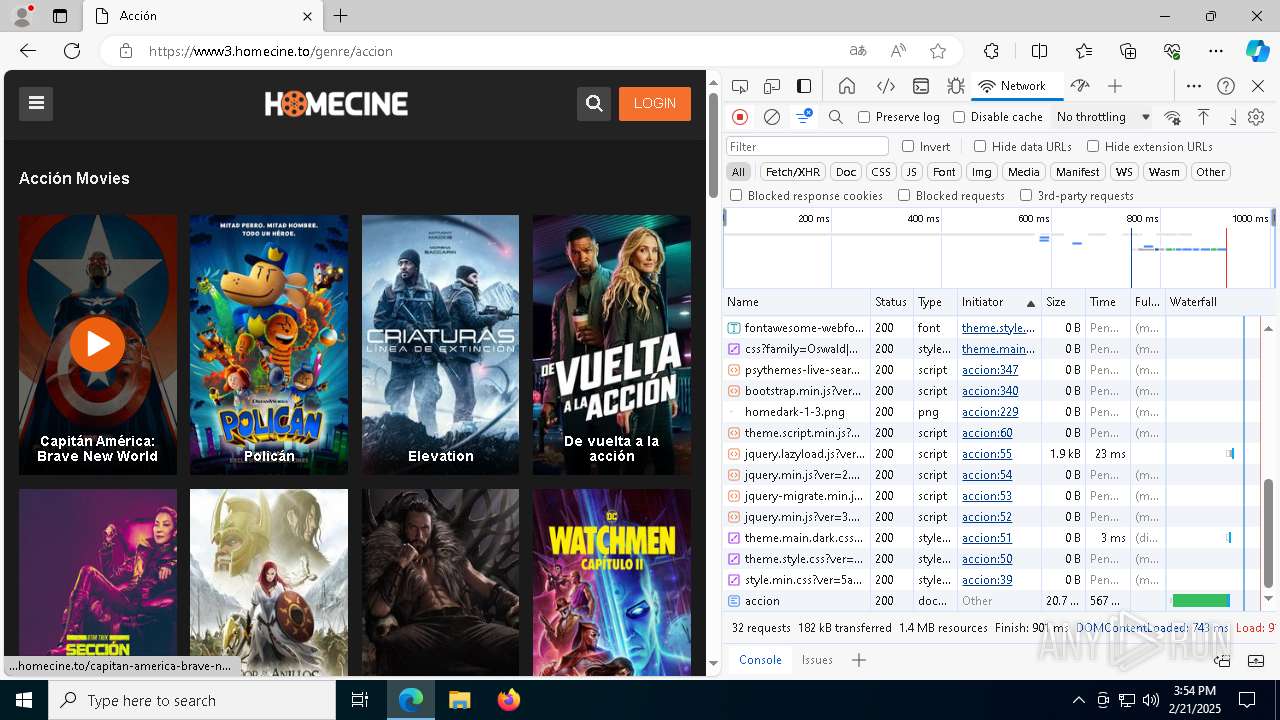Image resolution: width=1280 pixels, height=720 pixels.
Task: Tick the Invert filter checkbox
Action: point(908,146)
